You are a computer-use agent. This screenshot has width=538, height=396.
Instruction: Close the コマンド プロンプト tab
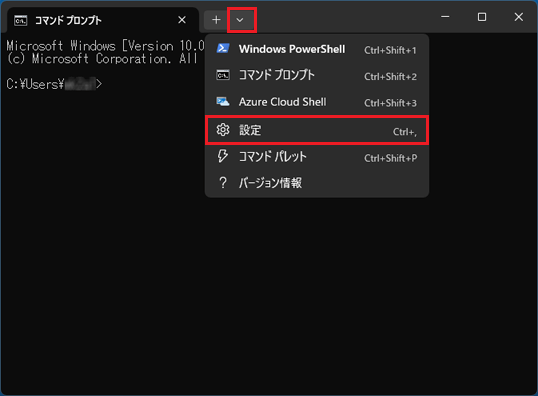point(182,20)
